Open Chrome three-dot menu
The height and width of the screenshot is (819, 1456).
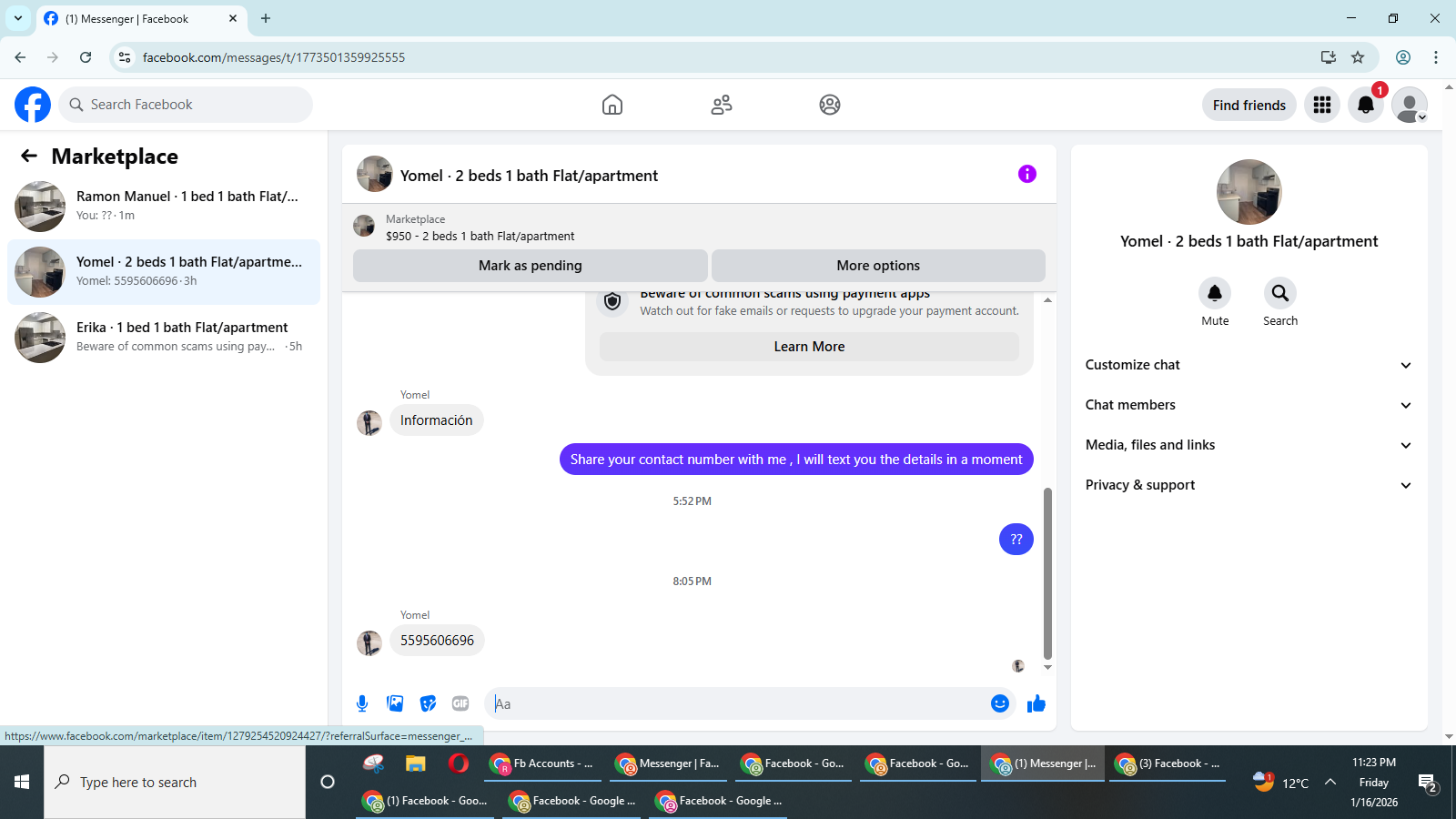(x=1436, y=57)
